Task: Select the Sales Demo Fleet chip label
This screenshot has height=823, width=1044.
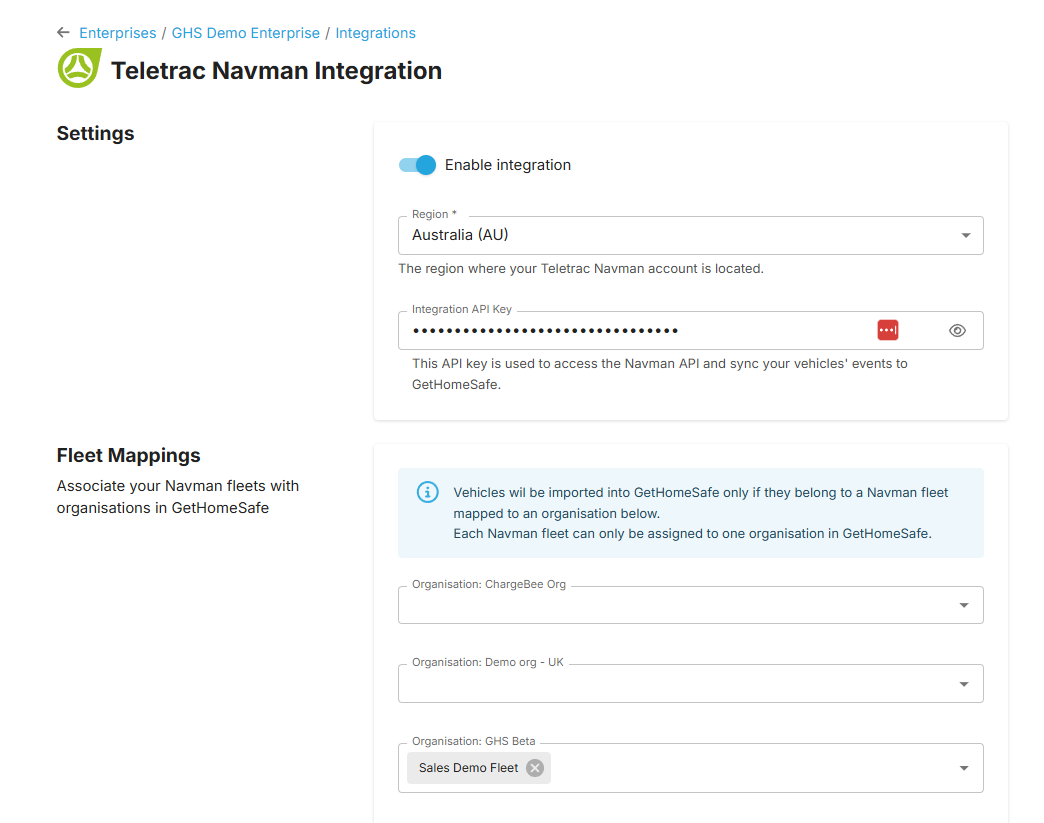Action: click(468, 768)
